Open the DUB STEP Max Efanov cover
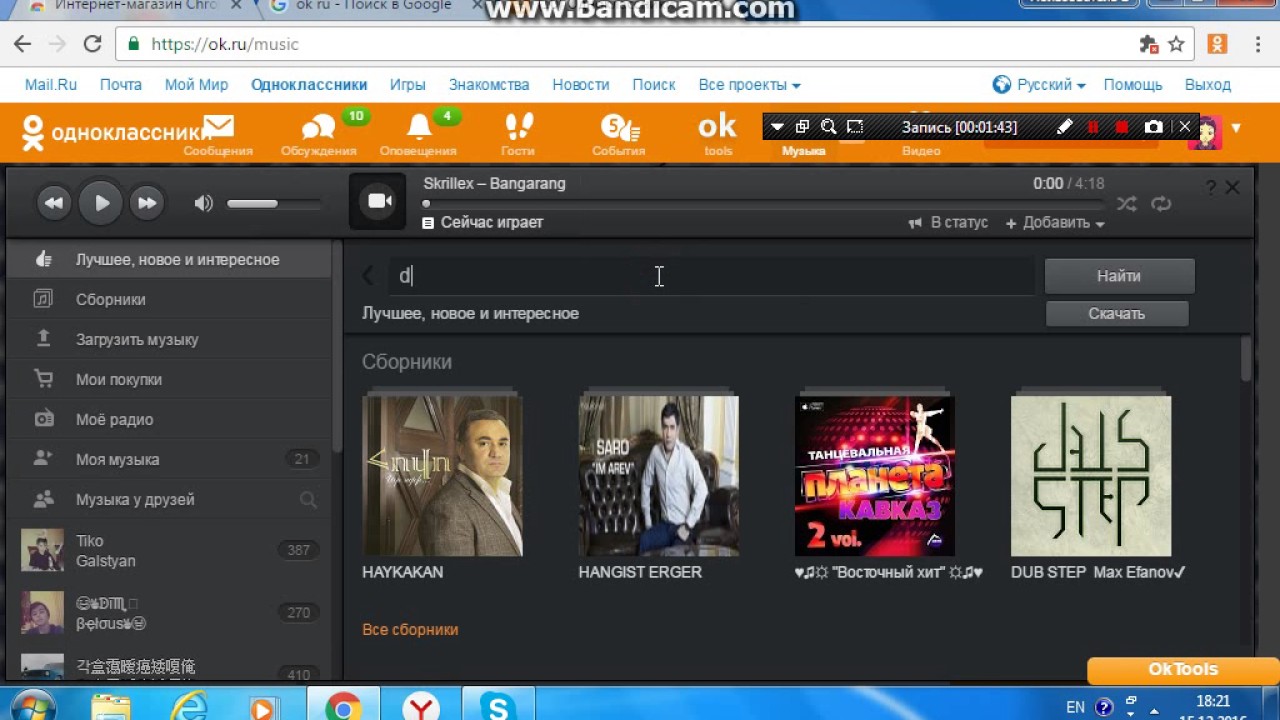The width and height of the screenshot is (1280, 720). pyautogui.click(x=1091, y=476)
